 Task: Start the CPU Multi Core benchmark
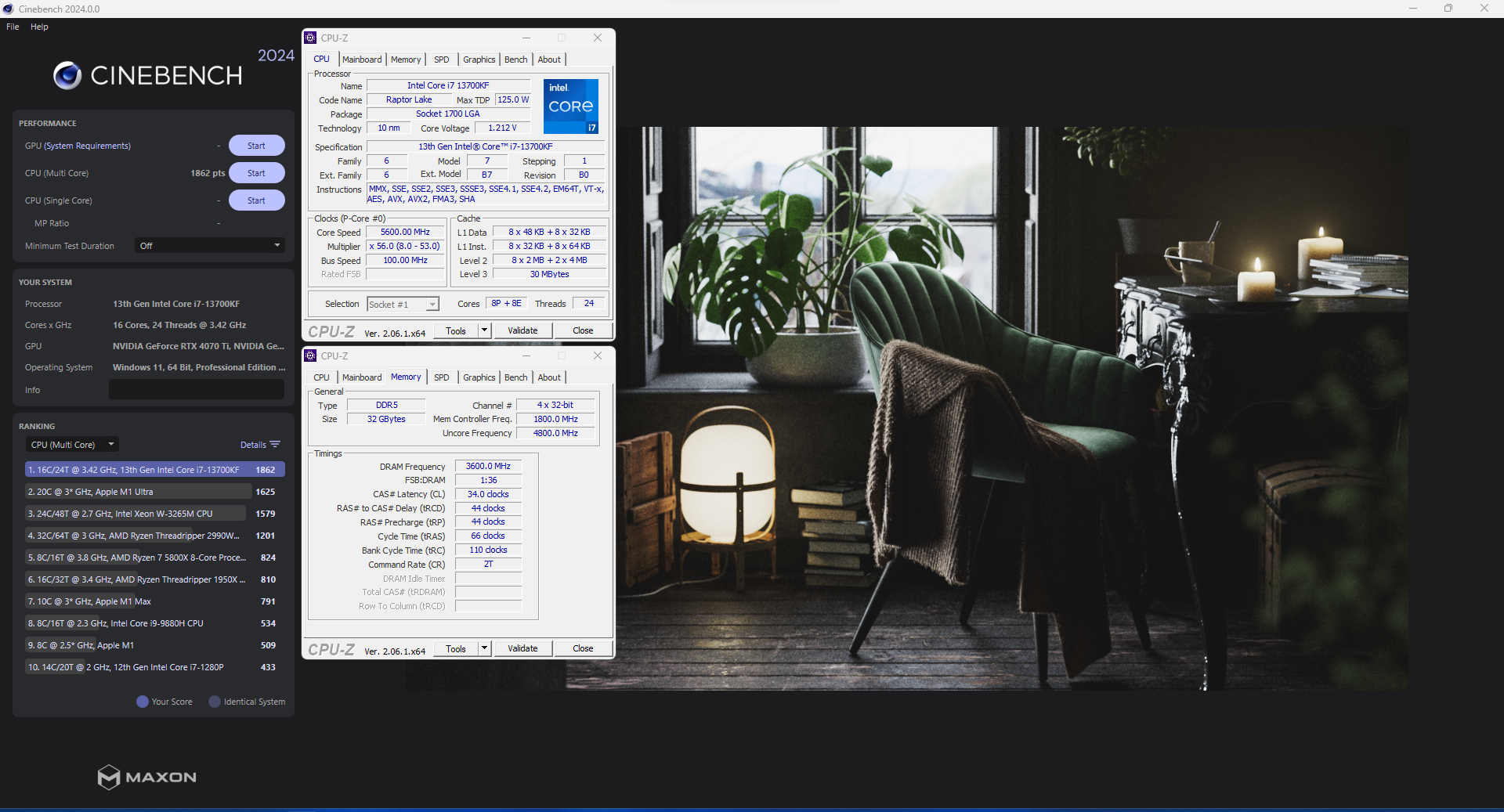point(256,173)
